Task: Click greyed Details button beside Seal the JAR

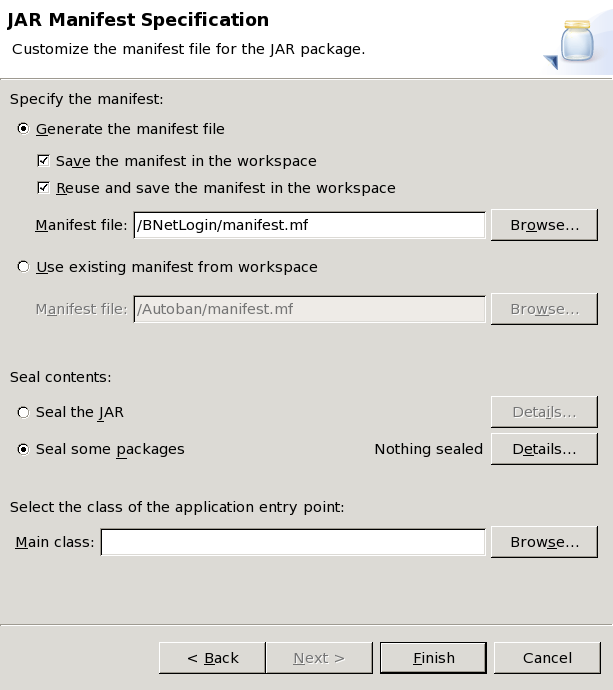Action: coord(544,412)
